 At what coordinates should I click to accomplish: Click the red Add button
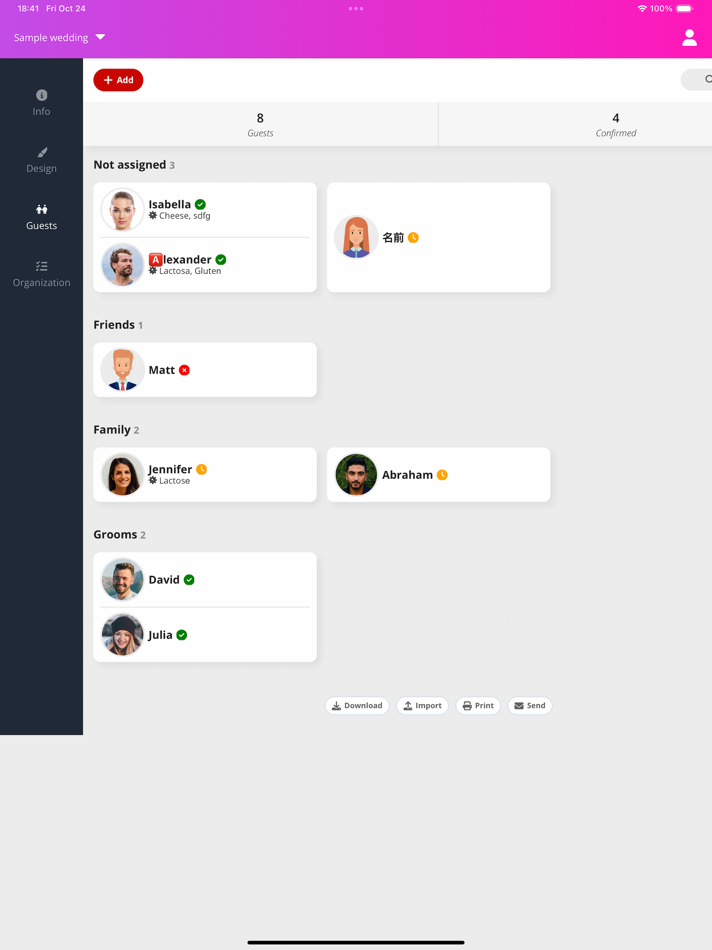click(x=118, y=80)
